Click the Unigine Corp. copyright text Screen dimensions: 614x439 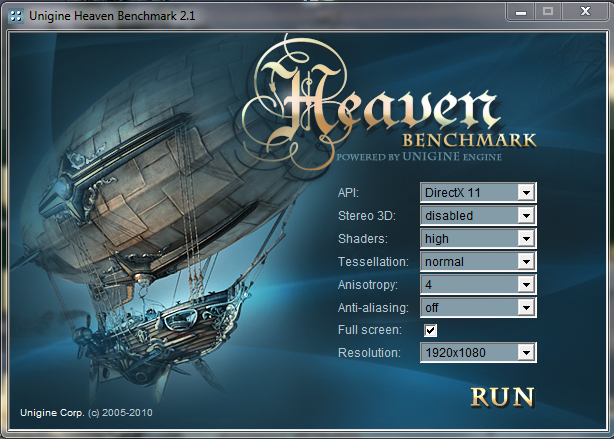pos(86,412)
